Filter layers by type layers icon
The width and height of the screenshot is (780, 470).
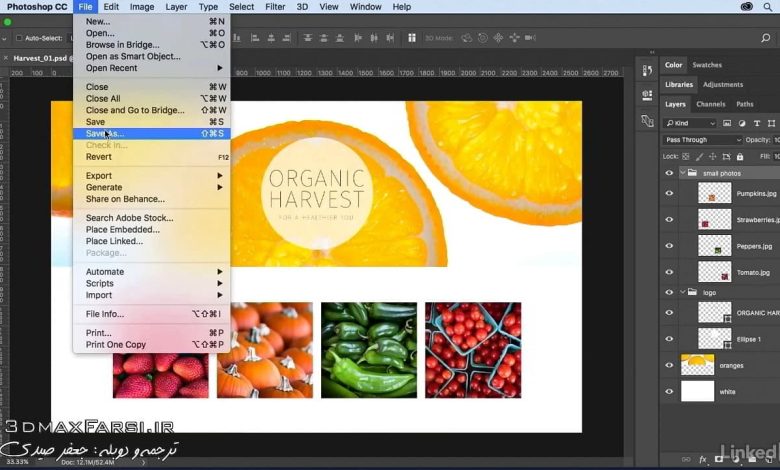tap(757, 123)
